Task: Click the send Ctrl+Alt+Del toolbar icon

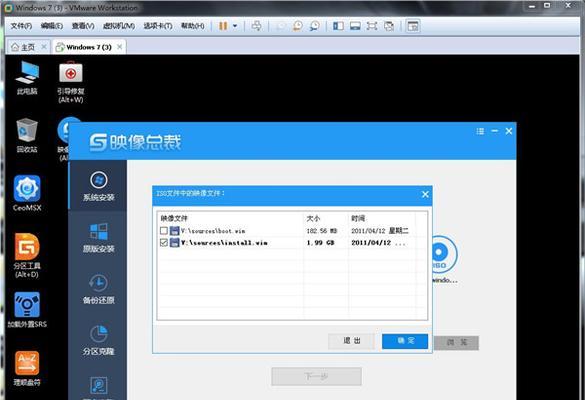Action: [257, 26]
